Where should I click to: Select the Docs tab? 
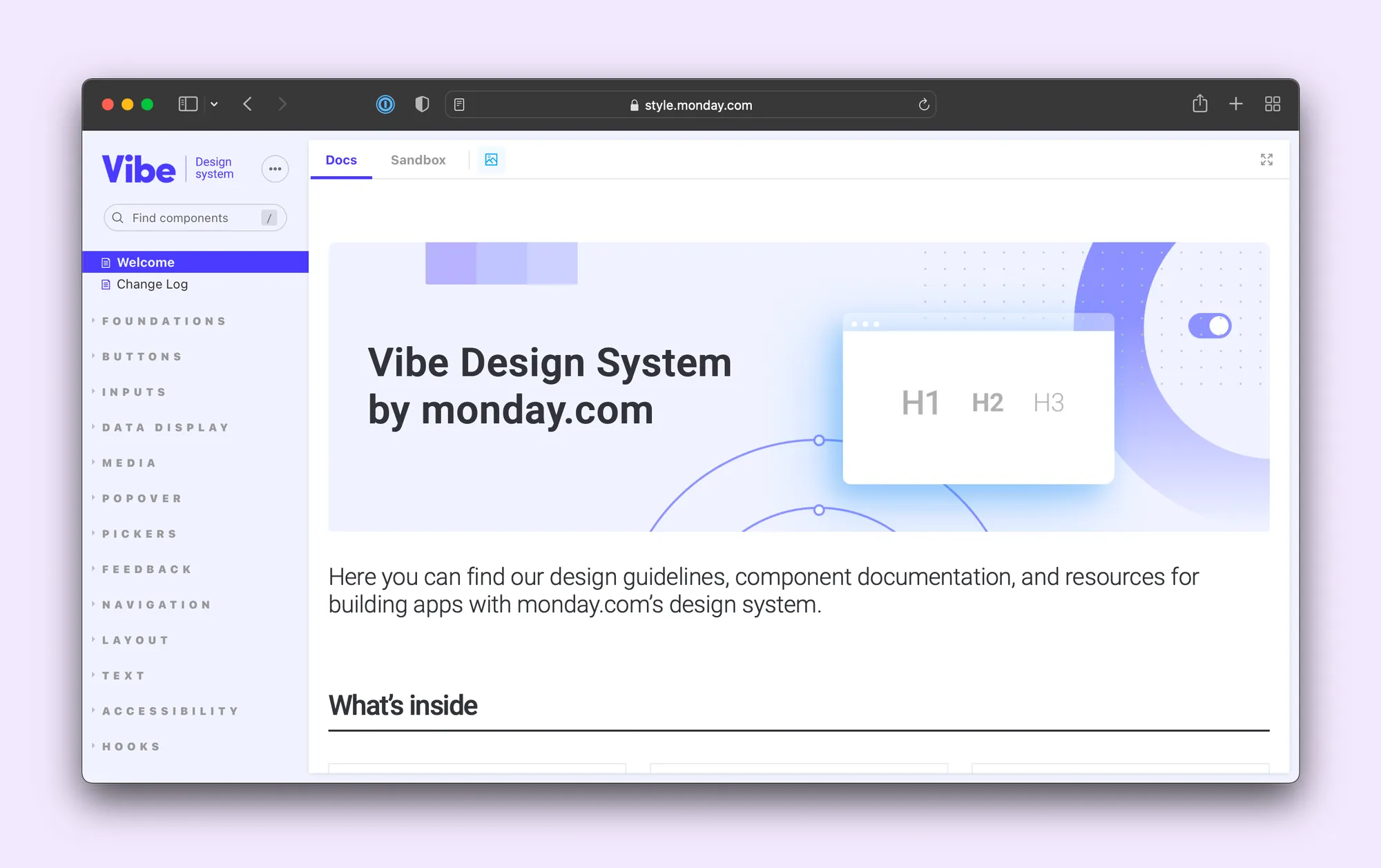point(341,160)
